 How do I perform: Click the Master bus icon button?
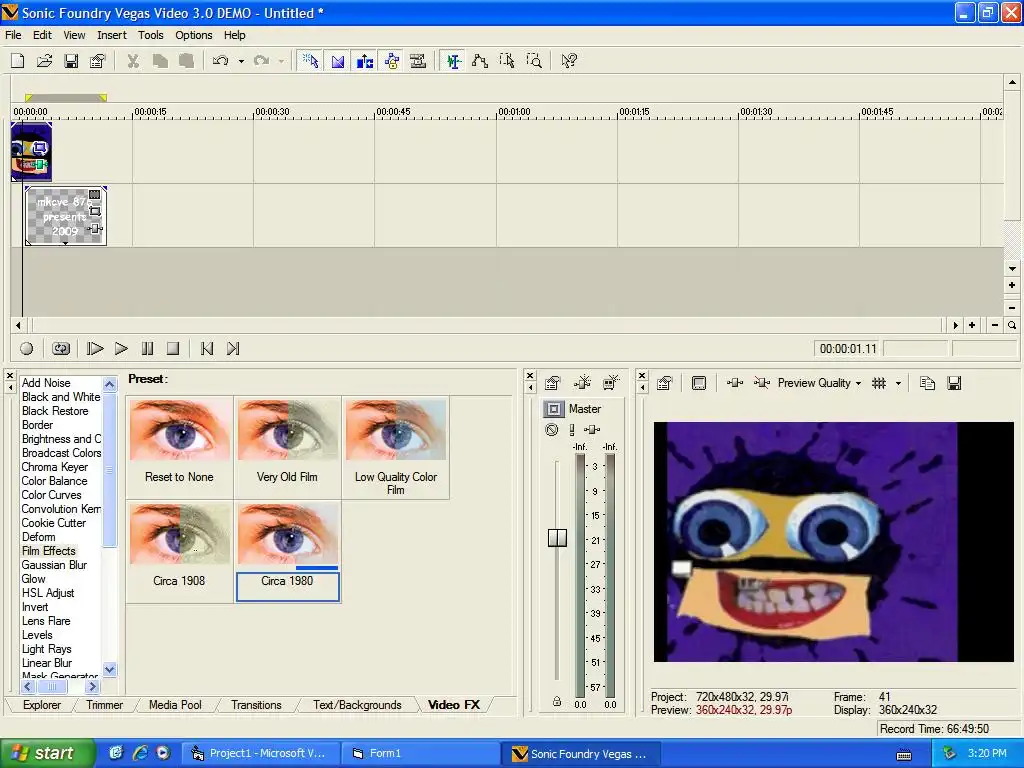(554, 409)
